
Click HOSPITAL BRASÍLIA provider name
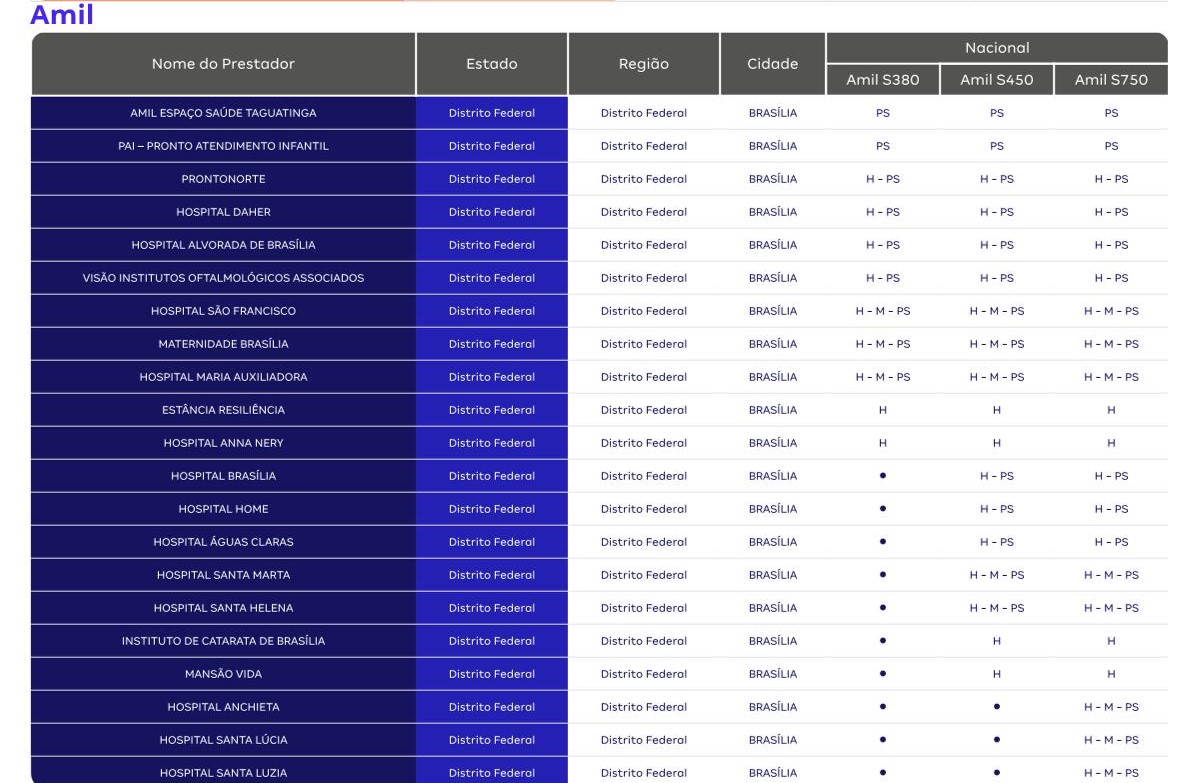point(223,477)
